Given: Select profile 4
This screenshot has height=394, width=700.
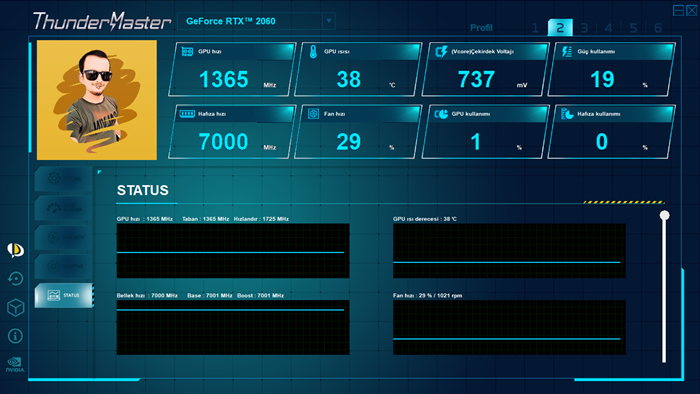Looking at the screenshot, I should 608,28.
